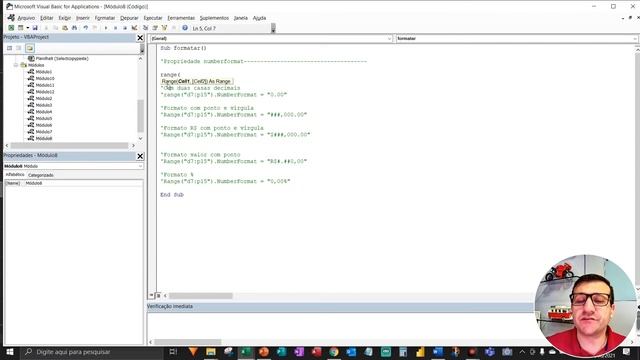Select Módulo7 in the project tree

point(44,132)
